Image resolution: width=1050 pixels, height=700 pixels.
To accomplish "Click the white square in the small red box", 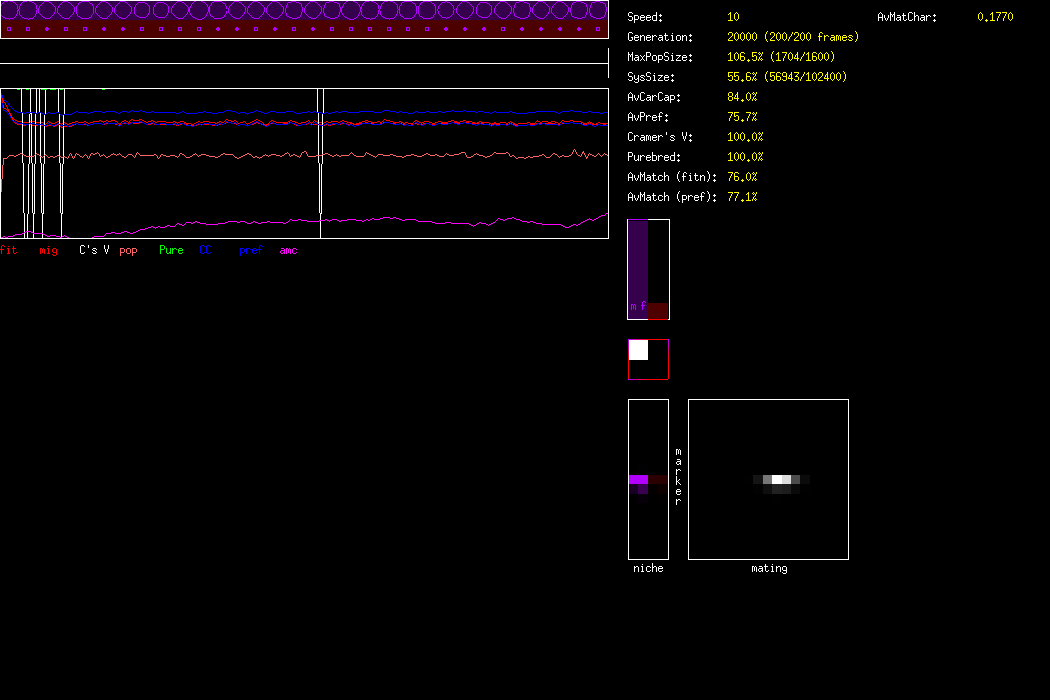I will coord(638,350).
